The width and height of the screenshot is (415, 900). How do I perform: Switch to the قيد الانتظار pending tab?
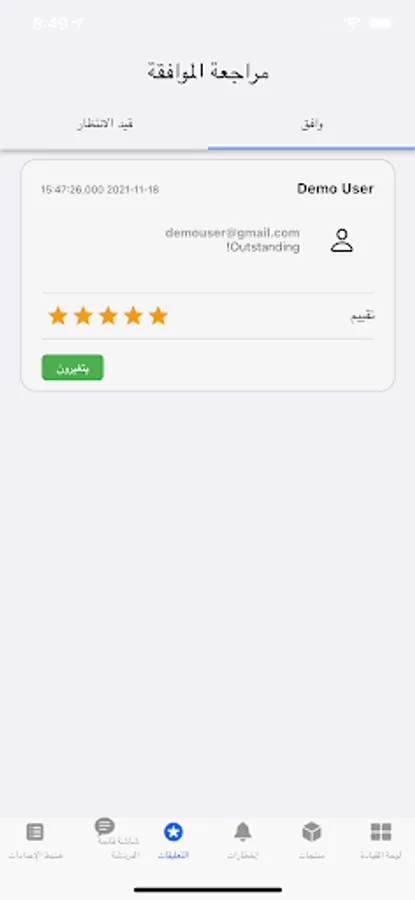pos(105,125)
